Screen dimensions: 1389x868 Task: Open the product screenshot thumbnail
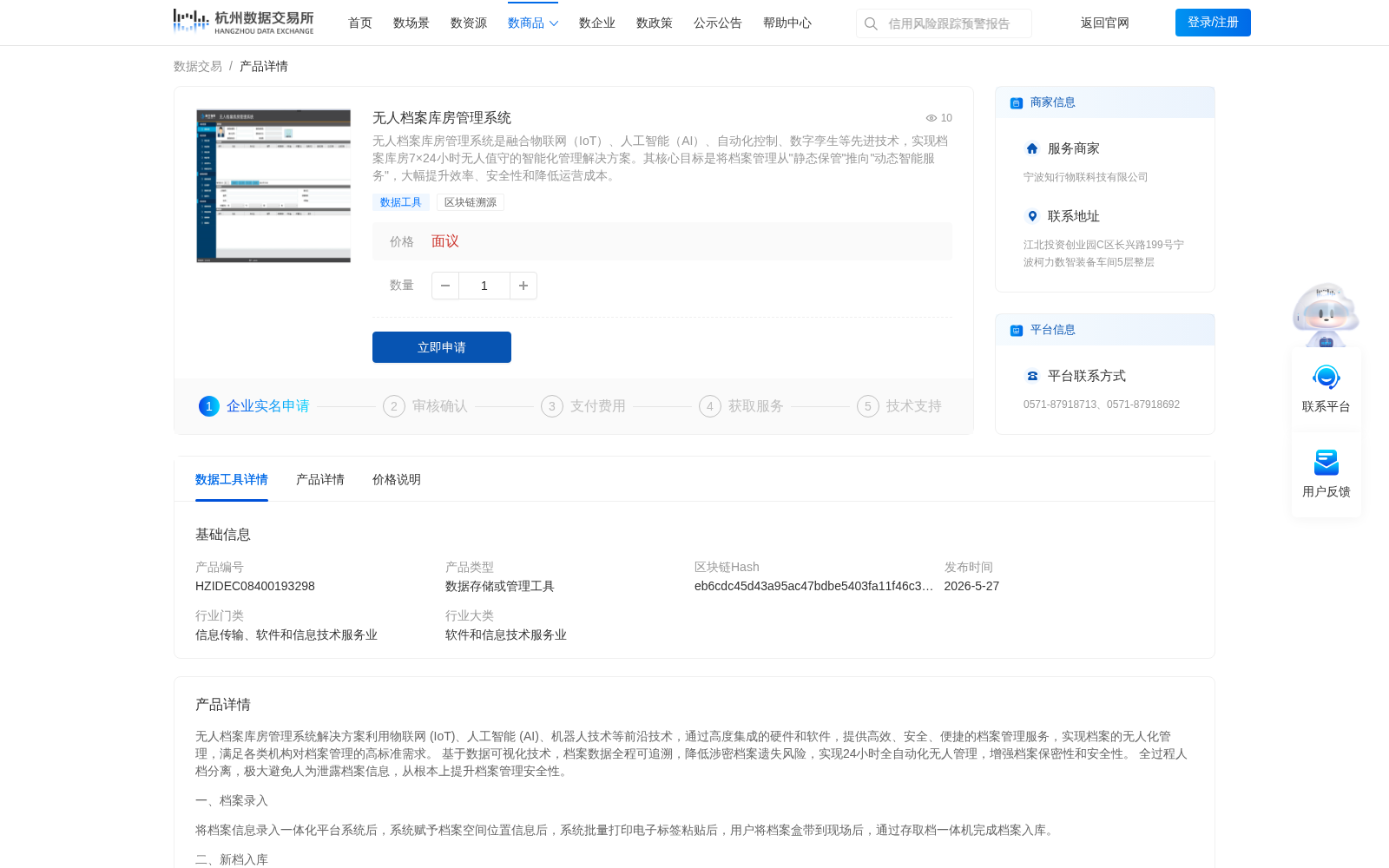[x=273, y=186]
